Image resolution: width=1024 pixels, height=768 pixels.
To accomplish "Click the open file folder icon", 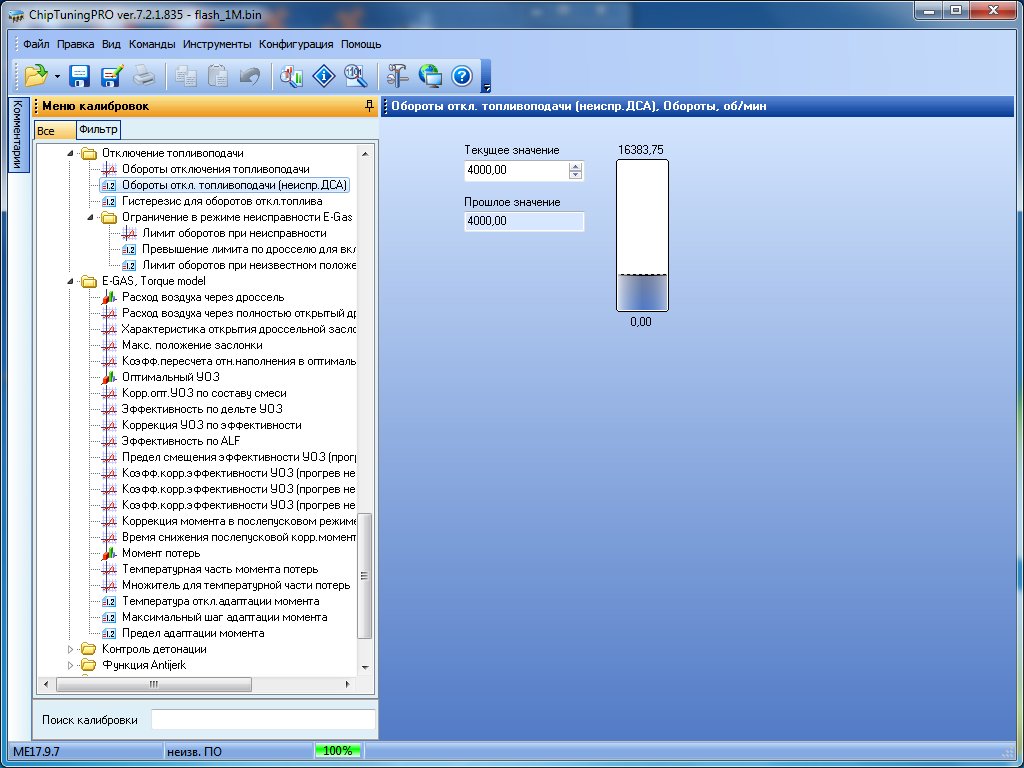I will click(35, 75).
